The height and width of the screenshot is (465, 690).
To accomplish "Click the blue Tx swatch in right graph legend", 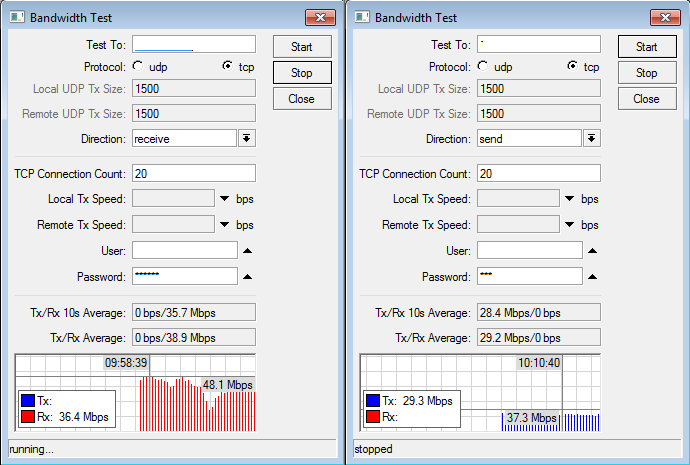I will point(373,401).
